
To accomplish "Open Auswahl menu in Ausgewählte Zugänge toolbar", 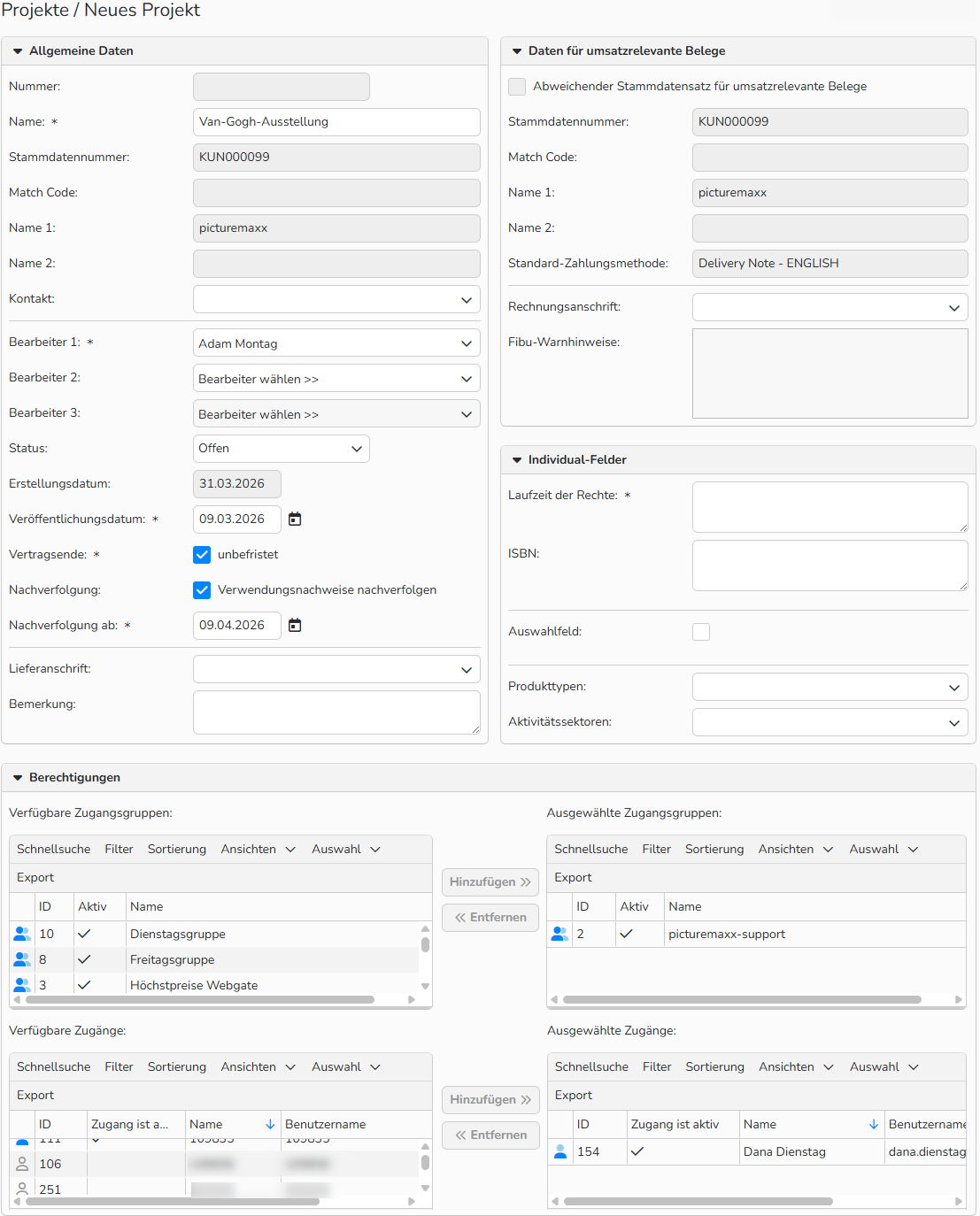I will pos(884,1066).
